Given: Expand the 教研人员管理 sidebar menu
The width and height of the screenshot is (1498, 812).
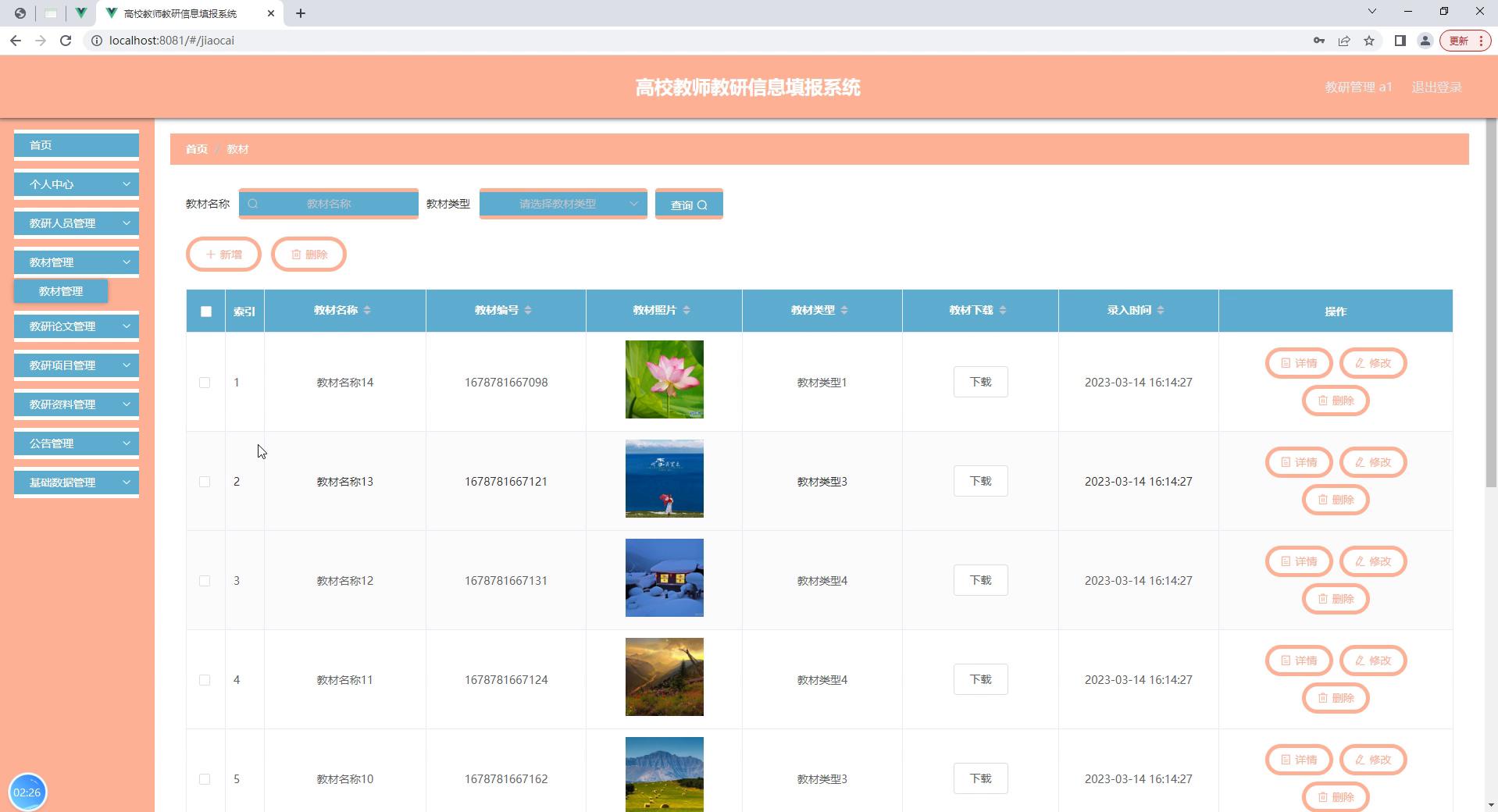Looking at the screenshot, I should (77, 223).
